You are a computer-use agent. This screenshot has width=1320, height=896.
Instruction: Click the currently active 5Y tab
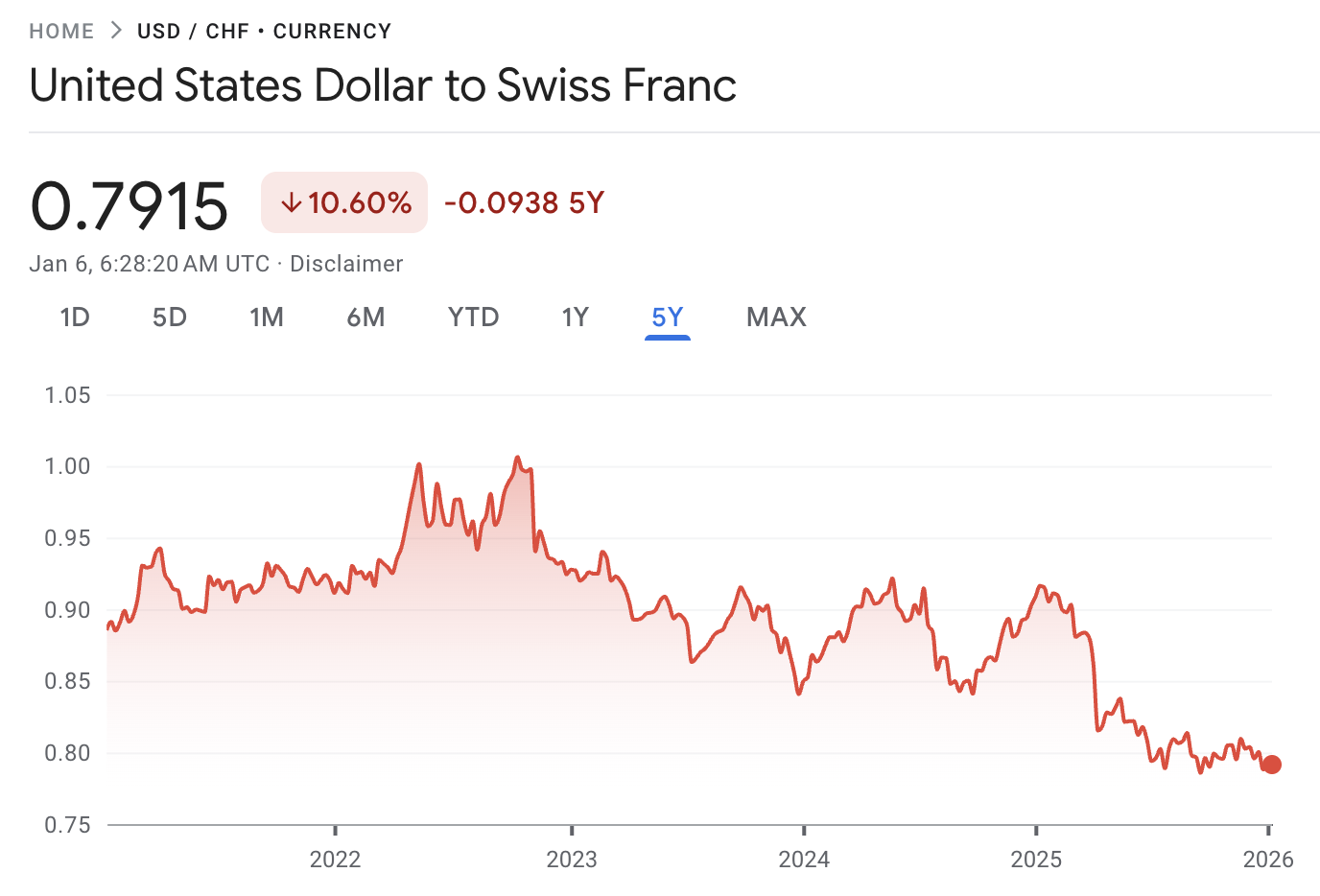coord(667,317)
